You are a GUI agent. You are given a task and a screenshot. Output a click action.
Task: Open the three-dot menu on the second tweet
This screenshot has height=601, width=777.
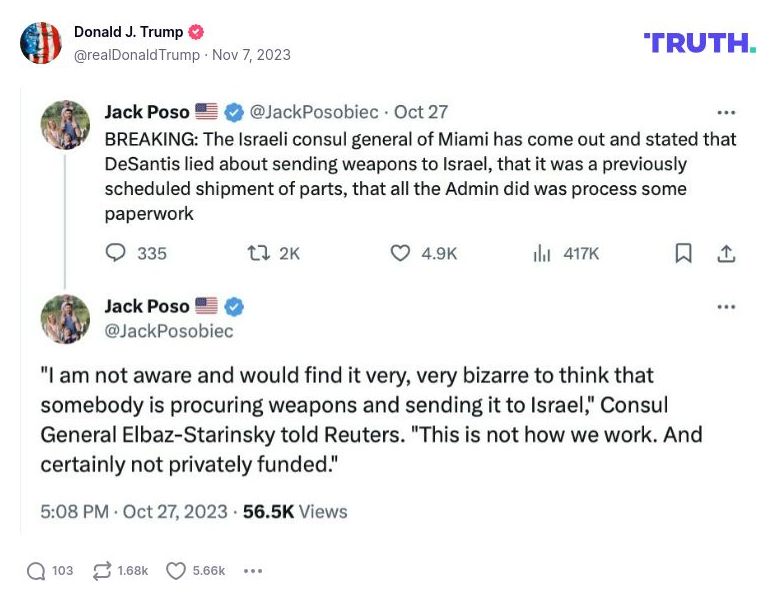click(x=727, y=306)
